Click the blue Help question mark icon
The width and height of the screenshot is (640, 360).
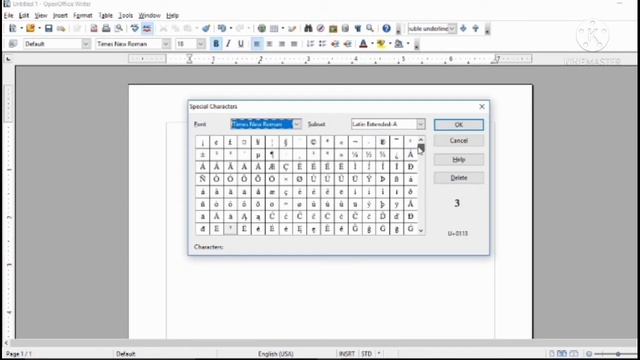[386, 28]
